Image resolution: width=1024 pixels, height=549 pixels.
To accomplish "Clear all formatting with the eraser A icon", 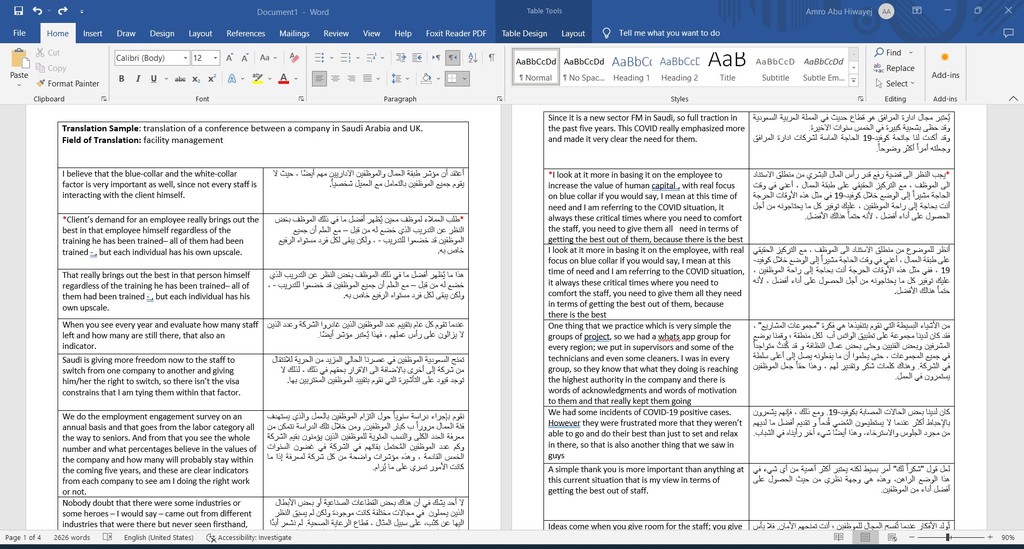I will click(x=294, y=58).
